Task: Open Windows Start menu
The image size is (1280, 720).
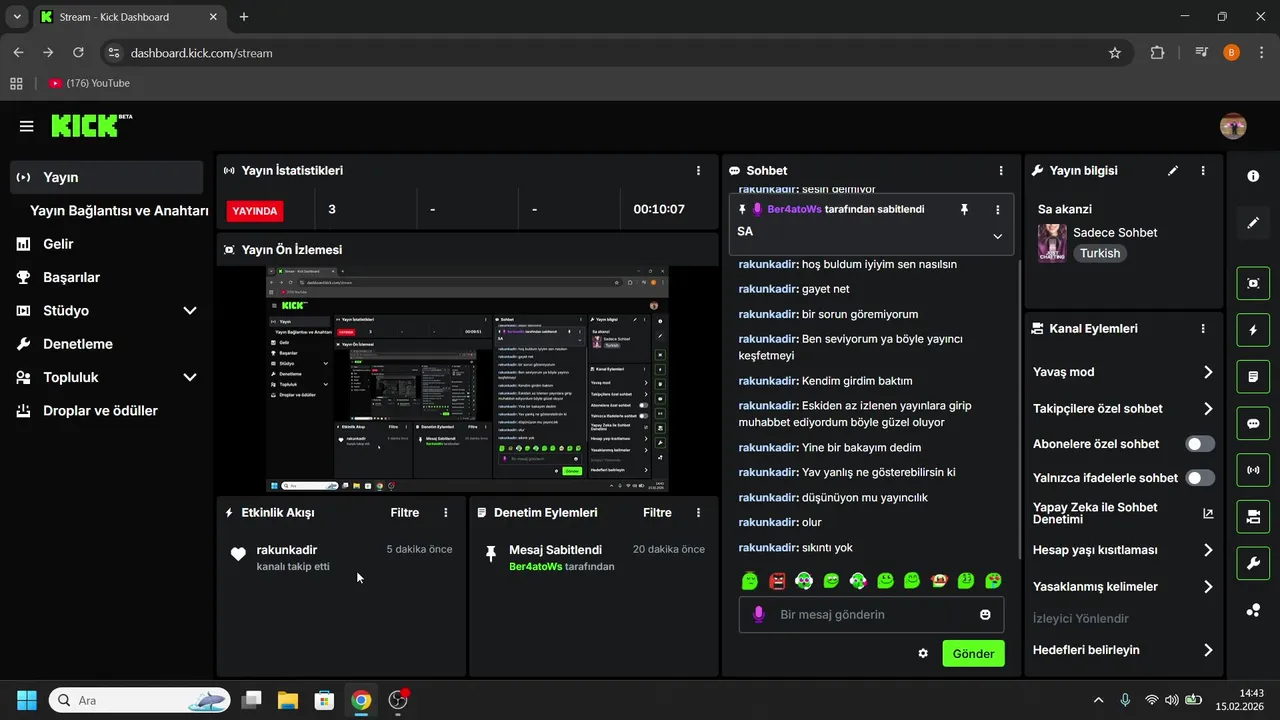Action: tap(27, 700)
